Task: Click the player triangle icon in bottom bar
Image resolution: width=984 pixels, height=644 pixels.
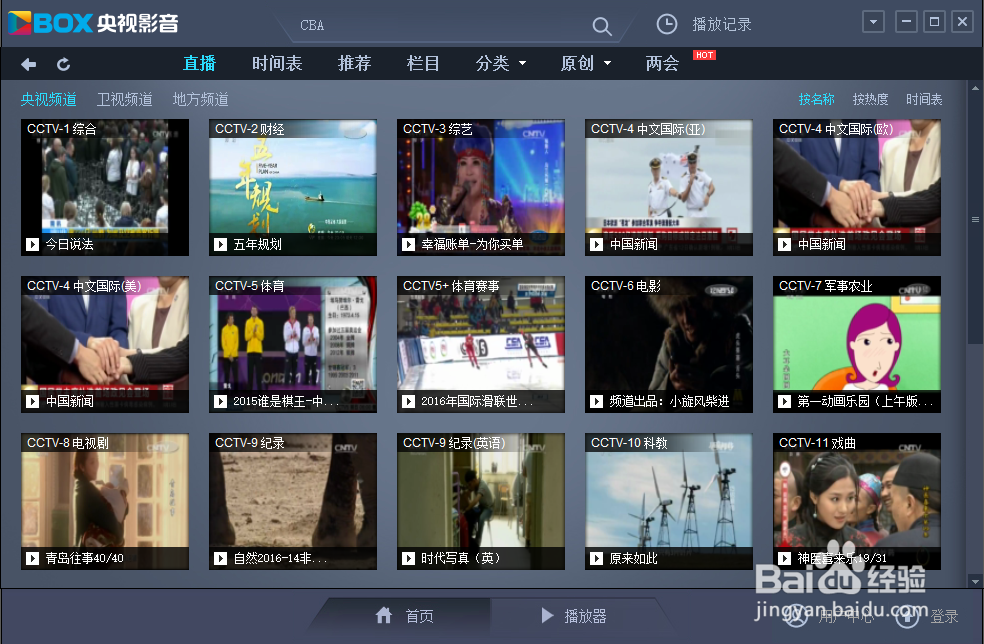Action: 547,615
